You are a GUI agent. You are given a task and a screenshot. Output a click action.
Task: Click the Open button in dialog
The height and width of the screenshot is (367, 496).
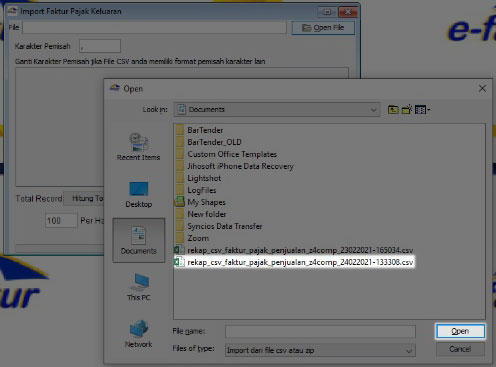(460, 331)
